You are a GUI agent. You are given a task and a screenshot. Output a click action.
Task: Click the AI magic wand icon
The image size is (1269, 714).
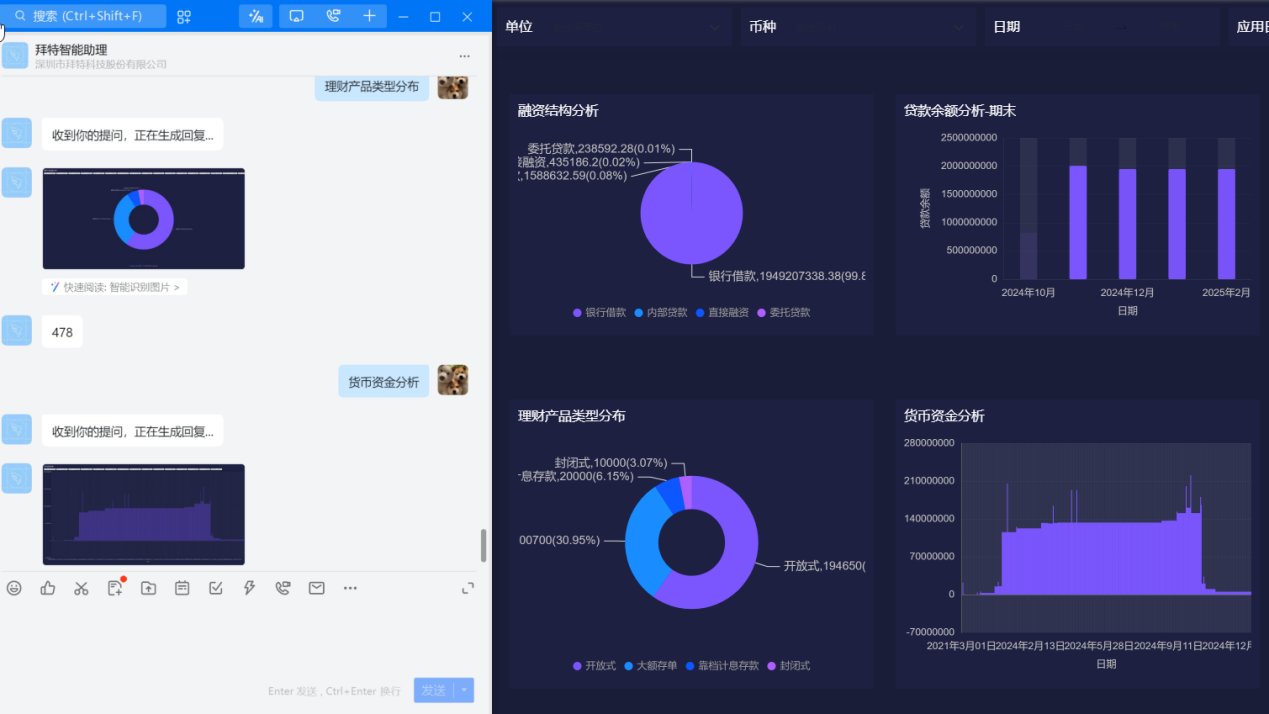coord(256,16)
